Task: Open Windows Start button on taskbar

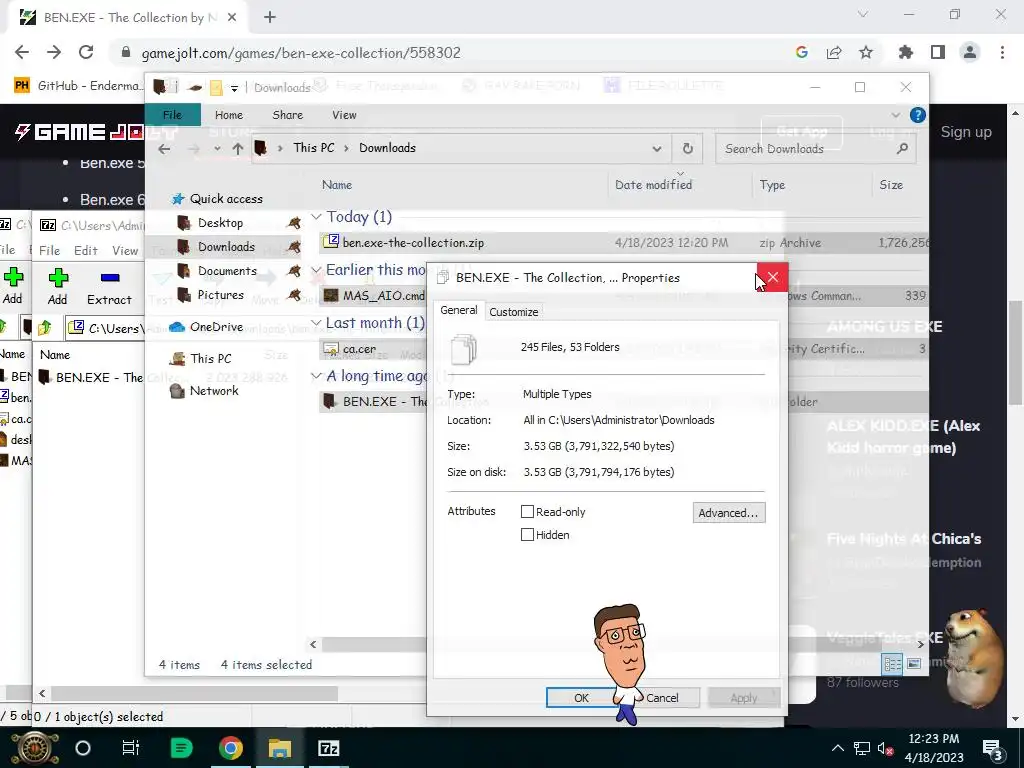Action: point(35,748)
